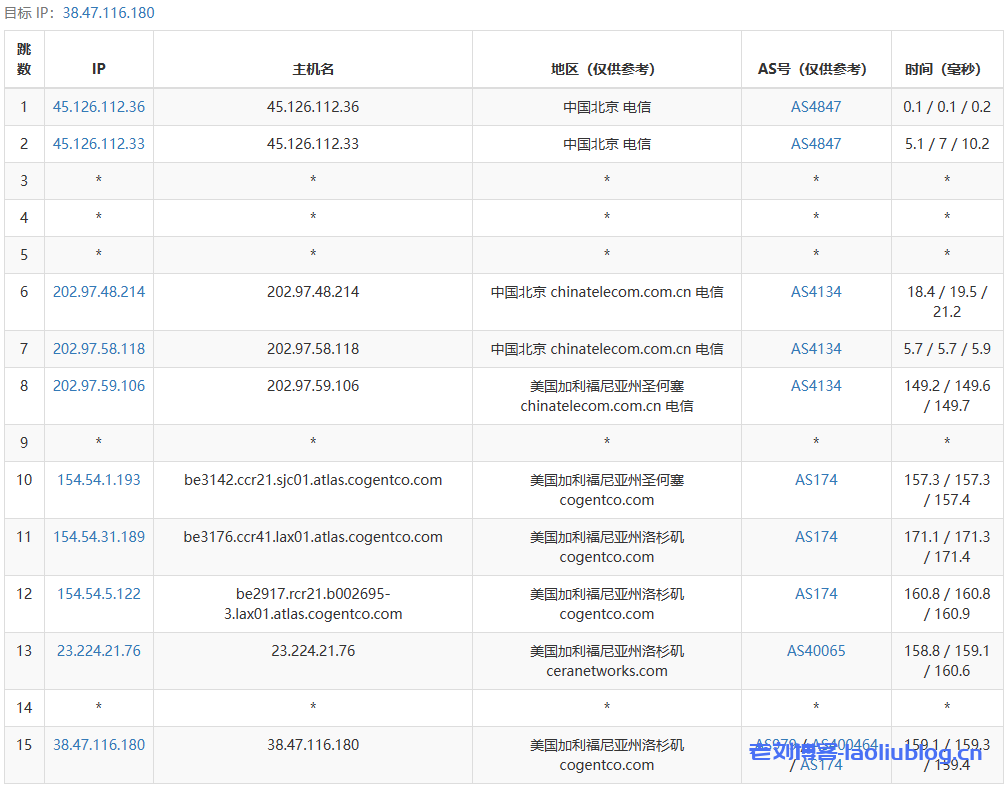Viewport: 1008px width, 790px height.
Task: Open AS4134 link in hop 8 row
Action: point(816,386)
